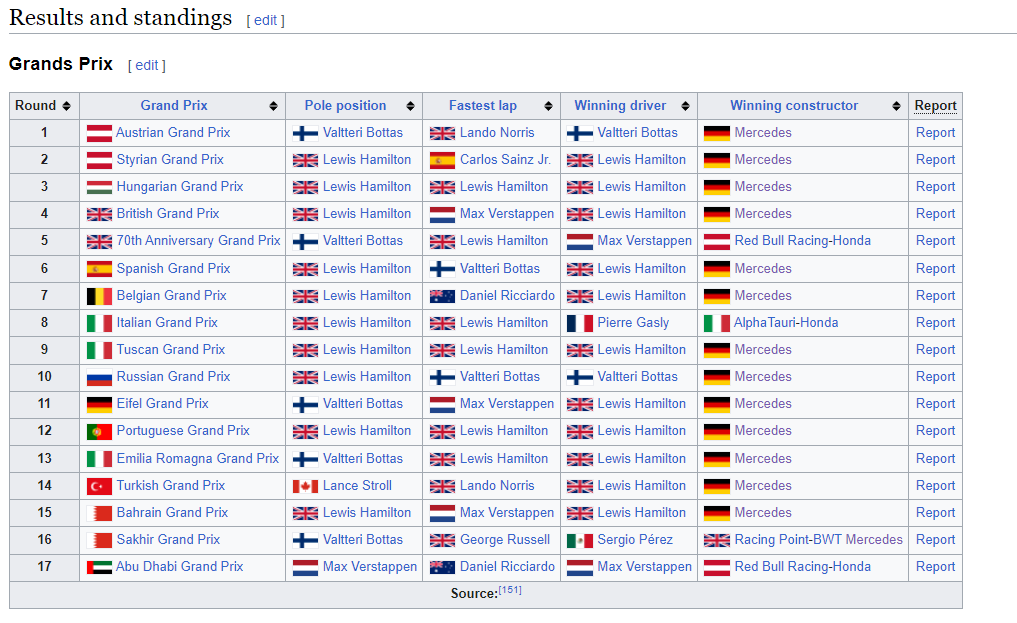Open Report link for Abu Dhabi Grand Prix
The height and width of the screenshot is (623, 1017).
(x=935, y=567)
